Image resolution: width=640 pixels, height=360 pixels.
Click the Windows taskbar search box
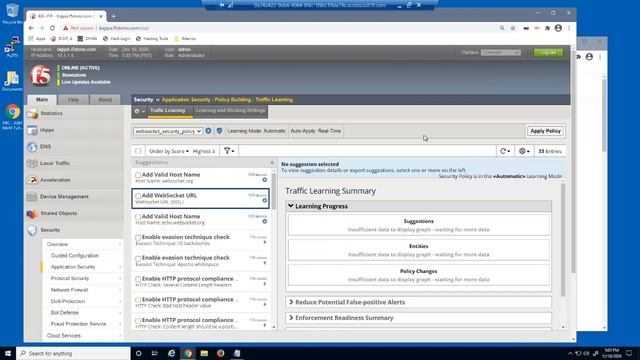73,353
